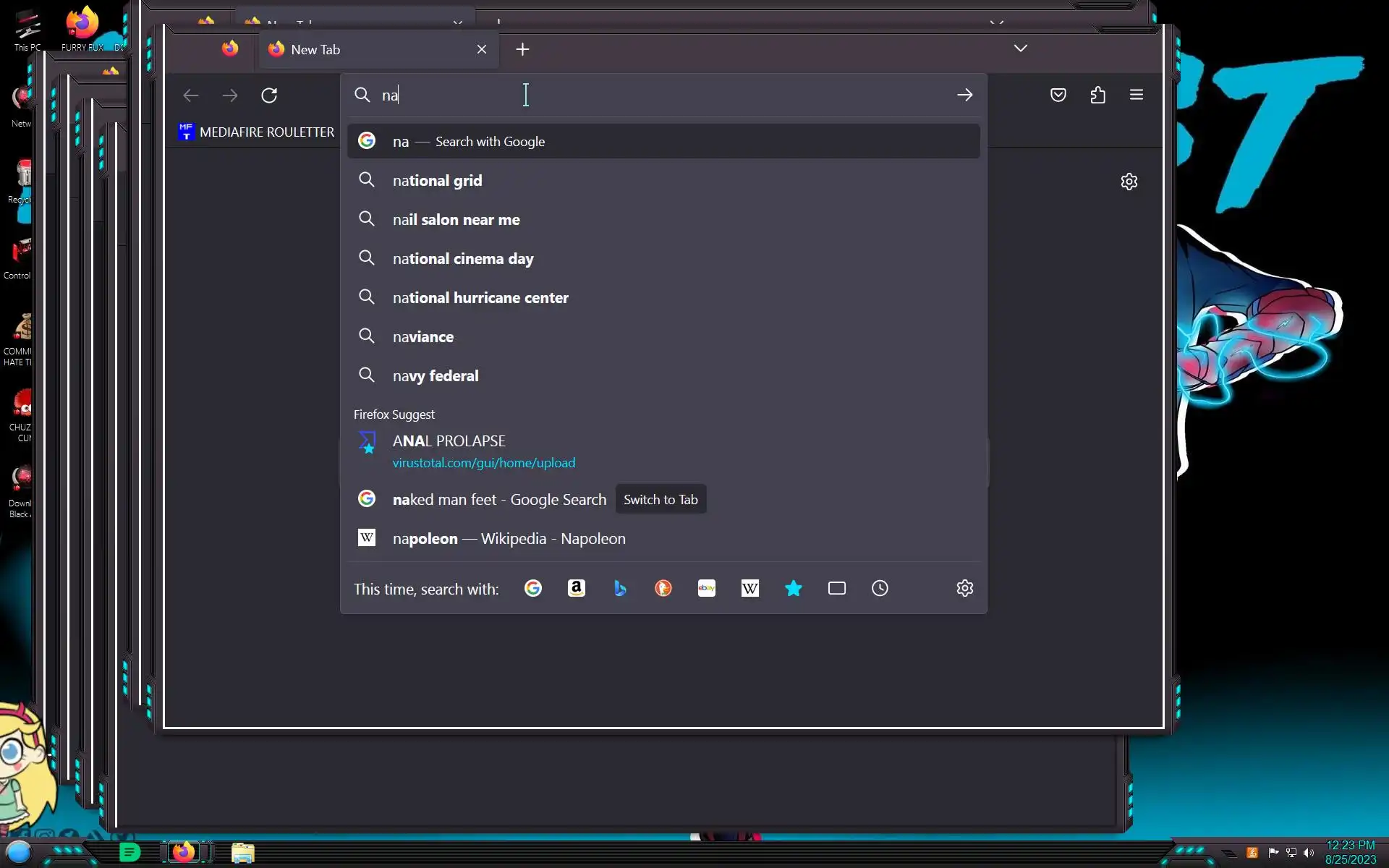Click Switch to Tab button
This screenshot has width=1389, height=868.
pos(660,500)
